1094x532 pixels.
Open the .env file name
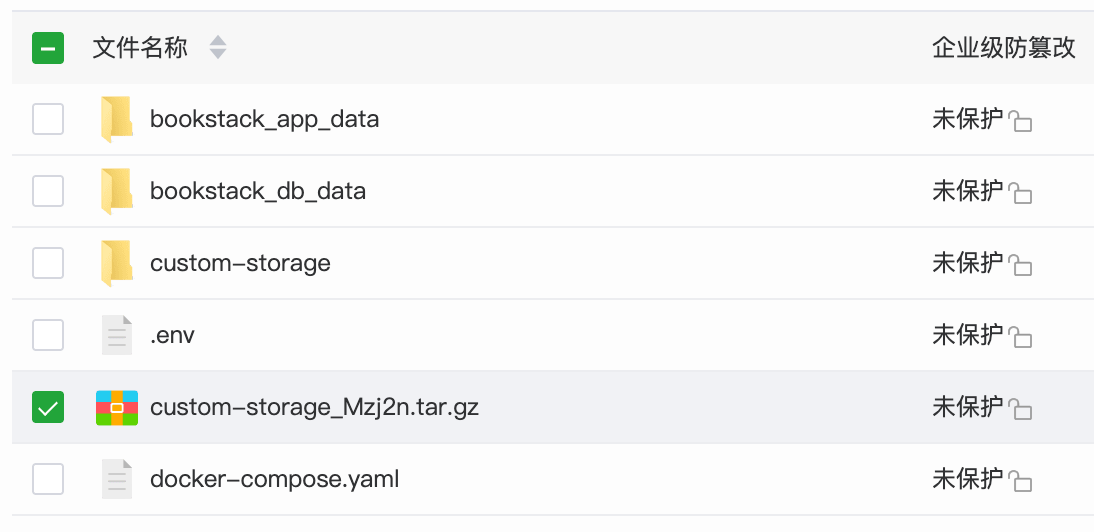coord(172,335)
